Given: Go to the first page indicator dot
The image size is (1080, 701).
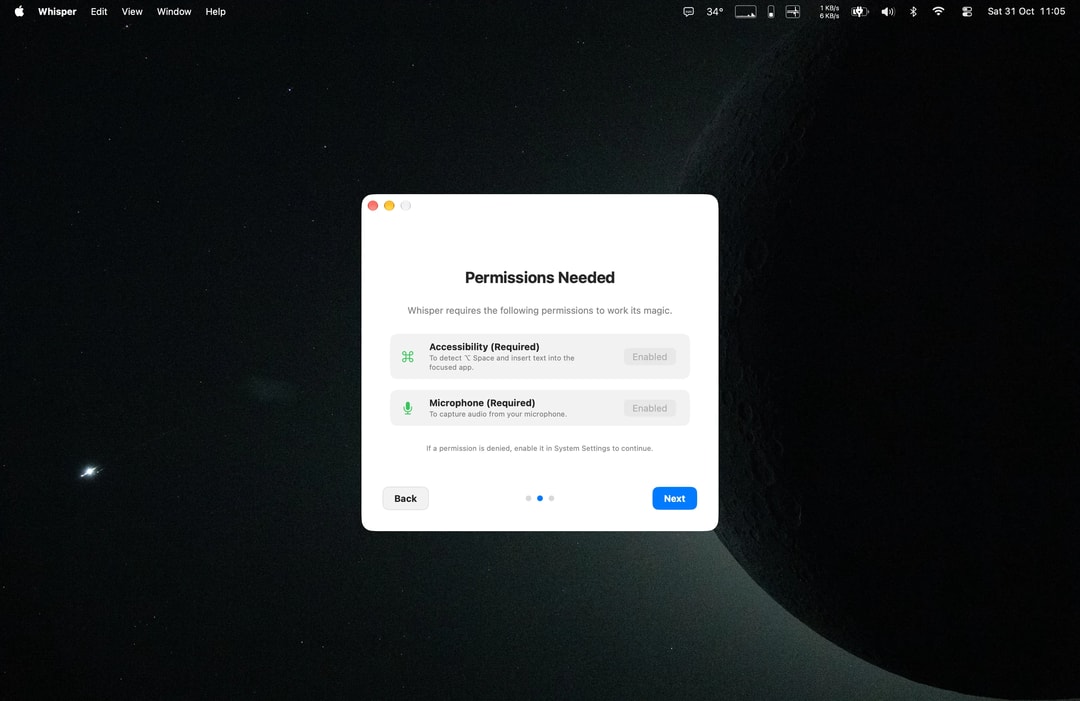Looking at the screenshot, I should pyautogui.click(x=528, y=498).
